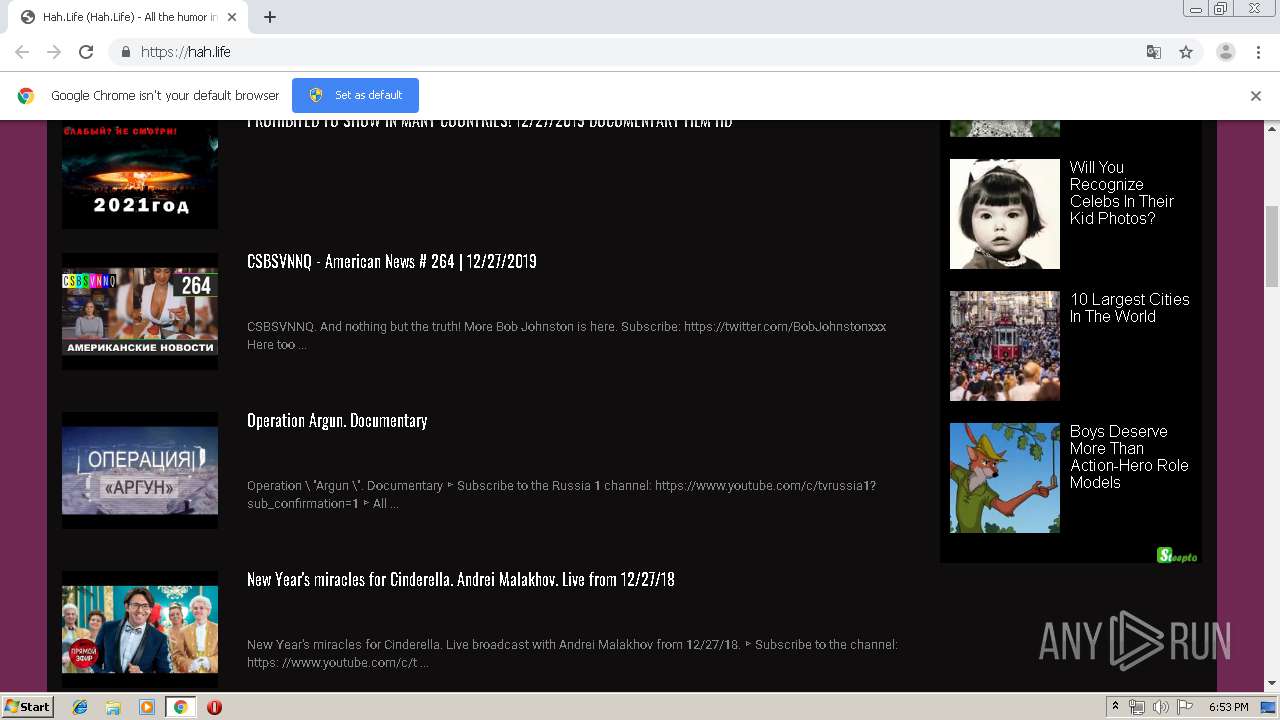Open the crowded city street ad image
This screenshot has height=720, width=1280.
tap(1005, 346)
